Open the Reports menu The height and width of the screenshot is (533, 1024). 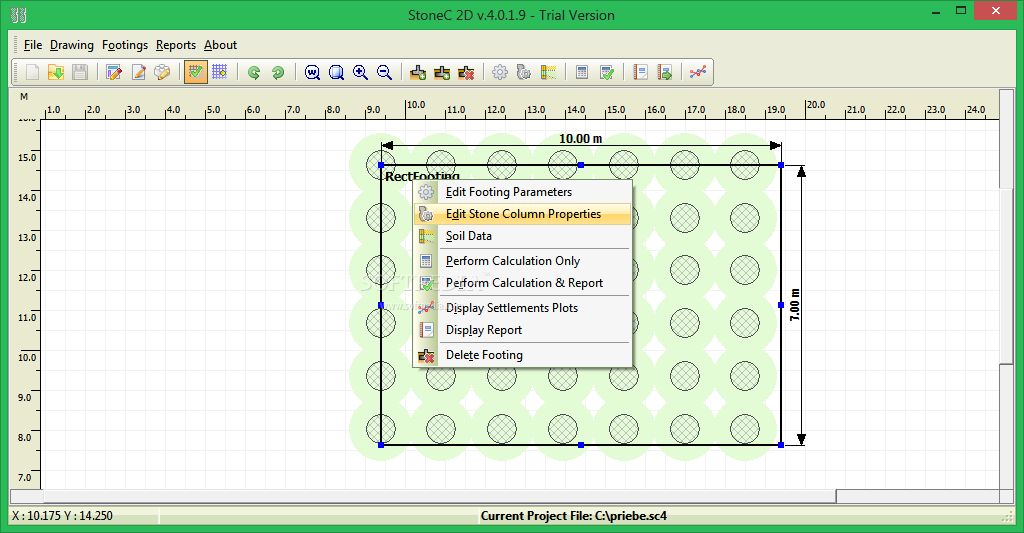coord(176,45)
